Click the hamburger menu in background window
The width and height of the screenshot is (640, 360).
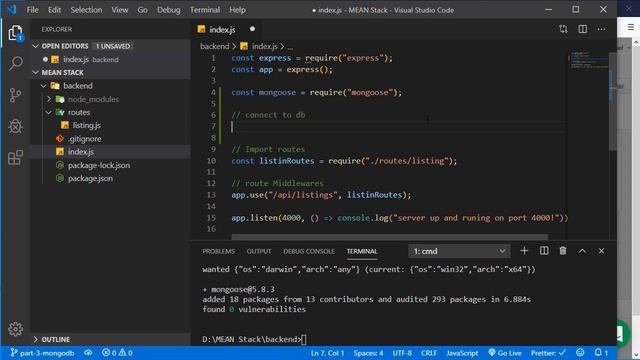click(x=631, y=27)
